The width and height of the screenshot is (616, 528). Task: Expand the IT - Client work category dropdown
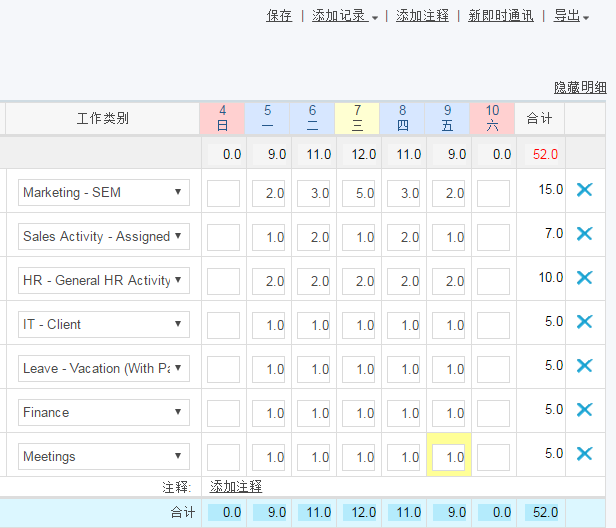[x=104, y=325]
